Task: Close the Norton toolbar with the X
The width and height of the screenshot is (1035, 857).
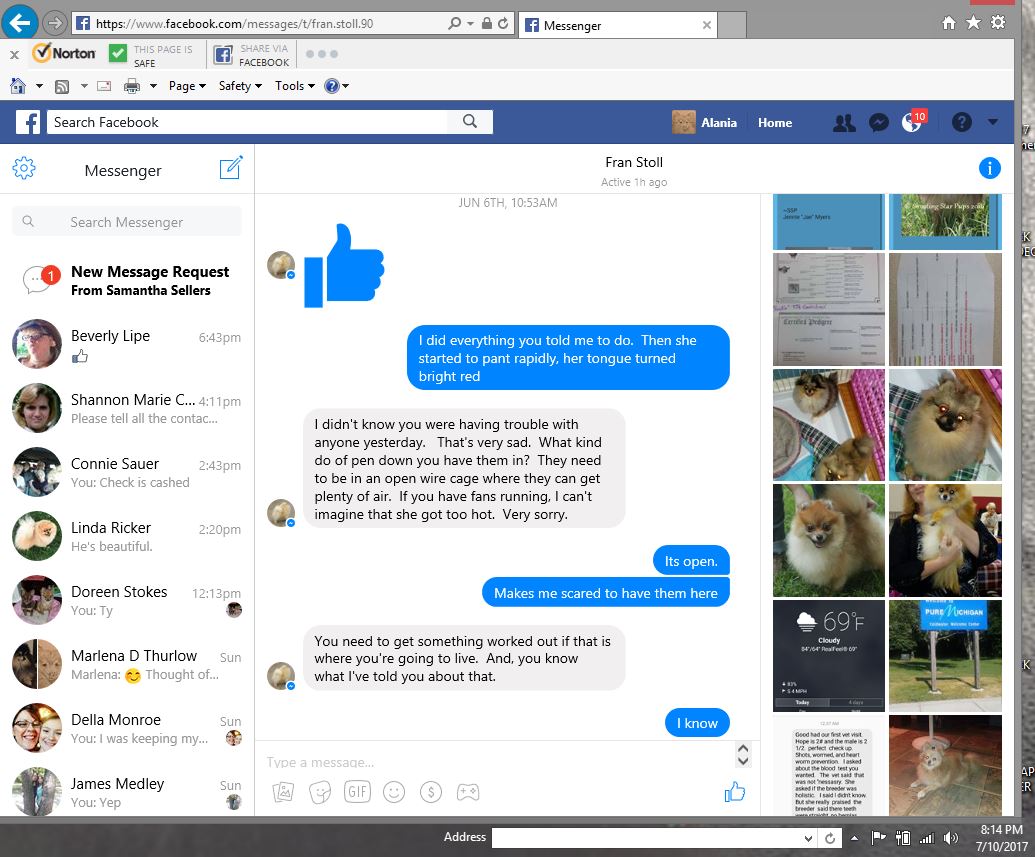Action: 14,55
